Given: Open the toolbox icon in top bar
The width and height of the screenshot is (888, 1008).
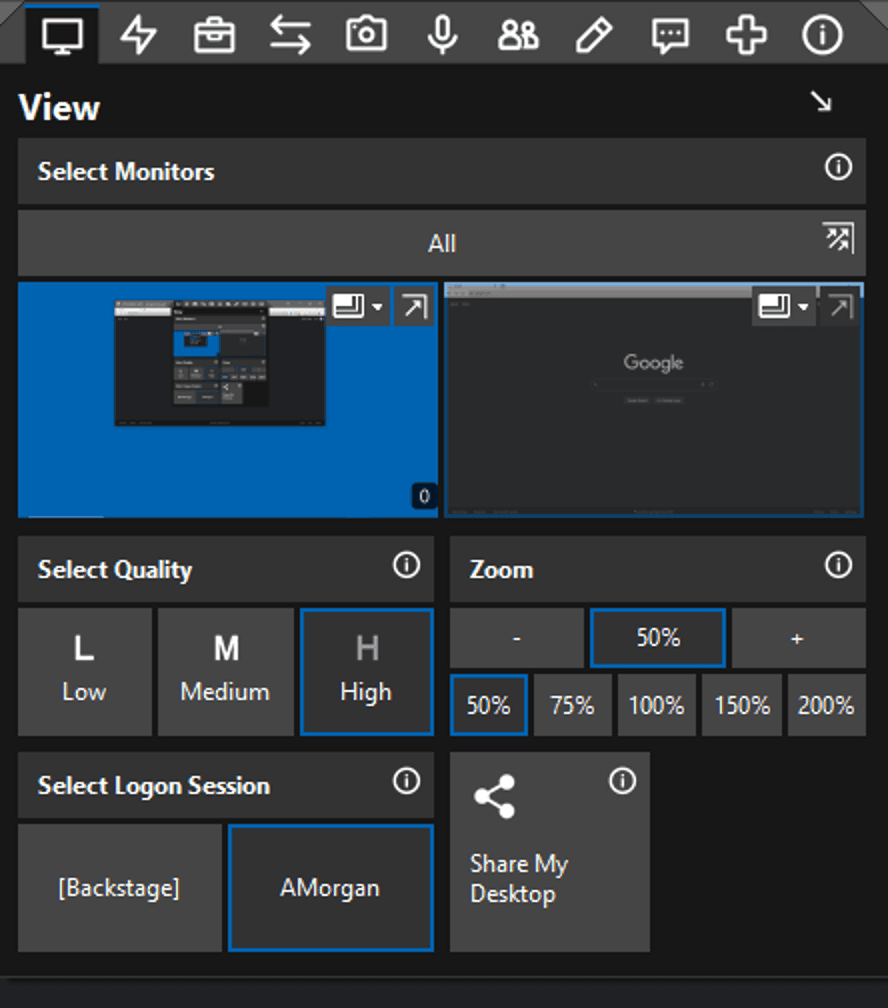Looking at the screenshot, I should tap(215, 35).
